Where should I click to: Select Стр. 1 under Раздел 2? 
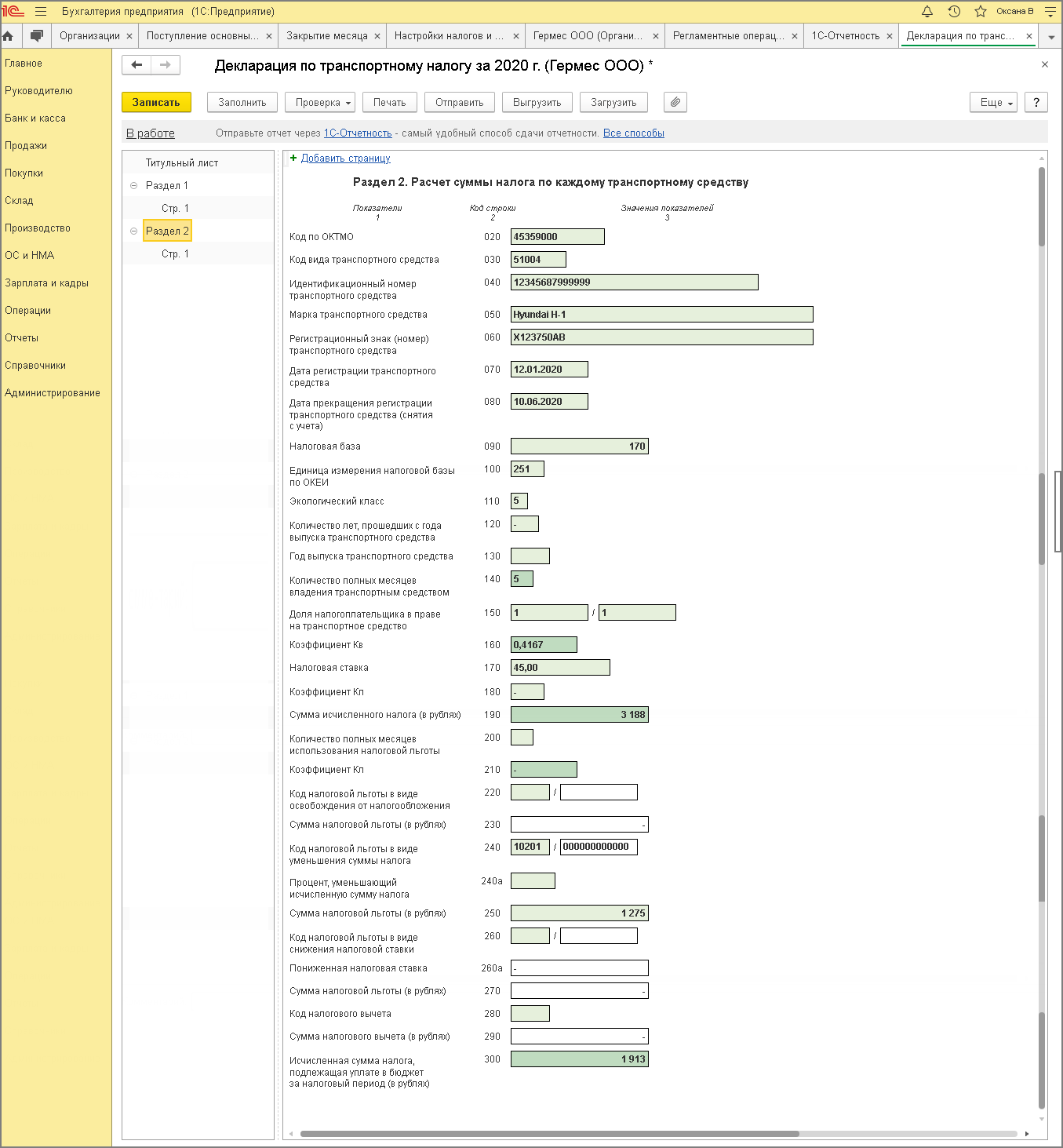[176, 254]
